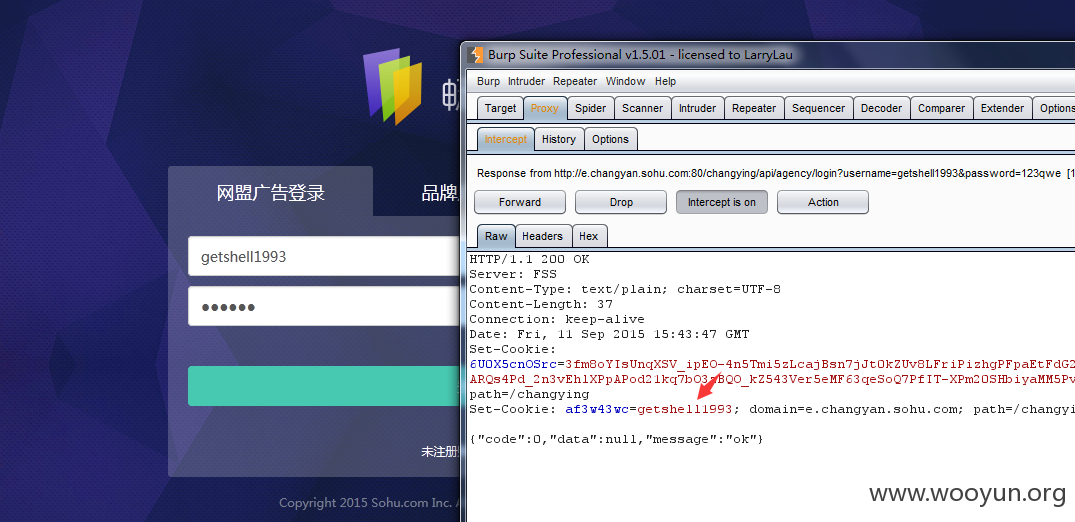Switch to the Spider tab
The width and height of the screenshot is (1075, 522).
coord(590,108)
